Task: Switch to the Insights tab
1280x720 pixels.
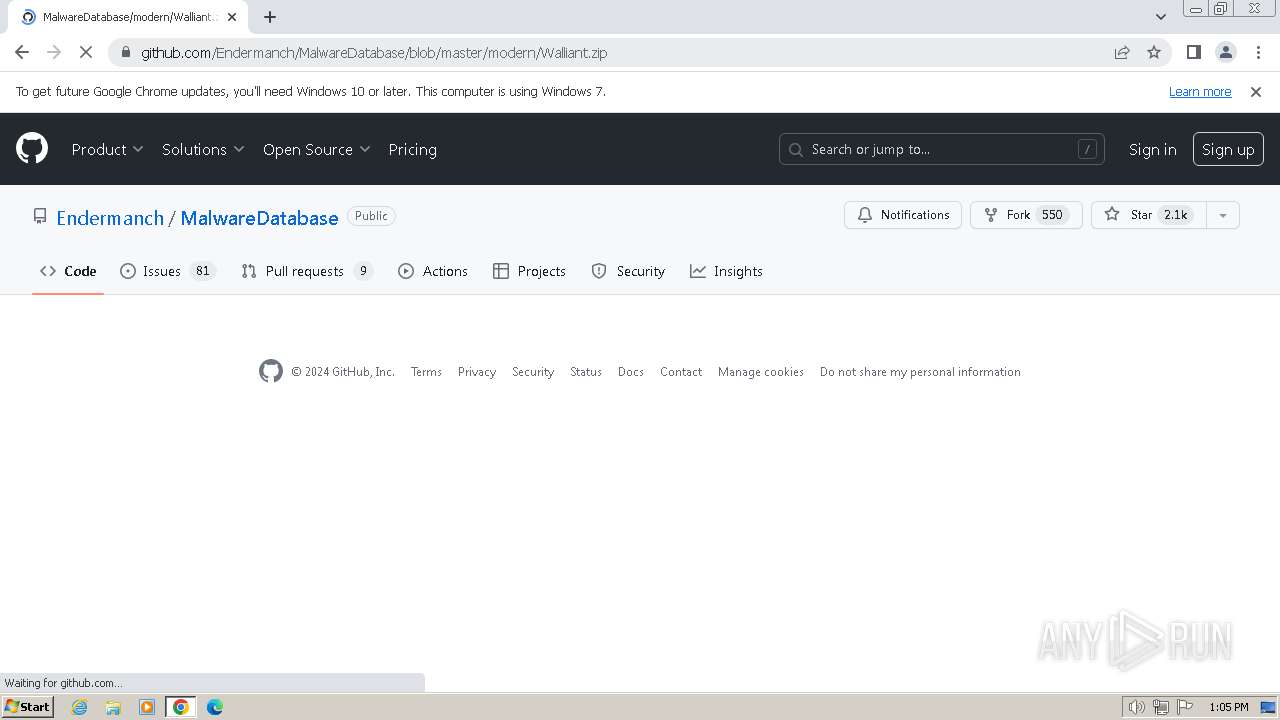Action: click(726, 271)
